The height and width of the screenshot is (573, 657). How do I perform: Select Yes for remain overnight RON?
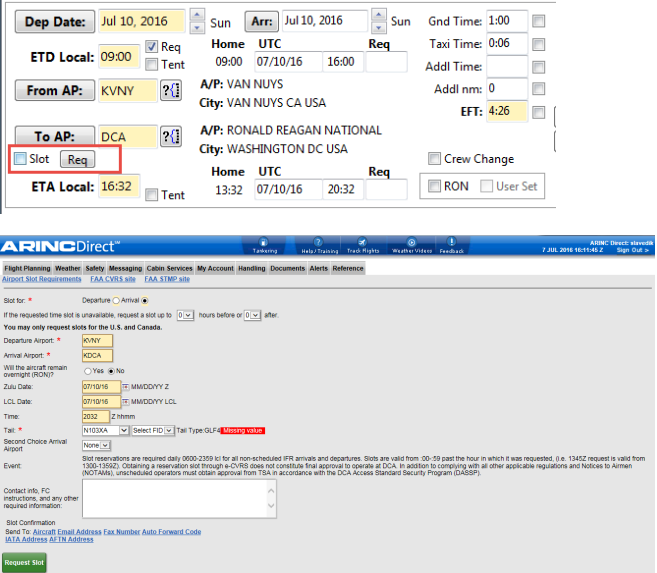(88, 371)
